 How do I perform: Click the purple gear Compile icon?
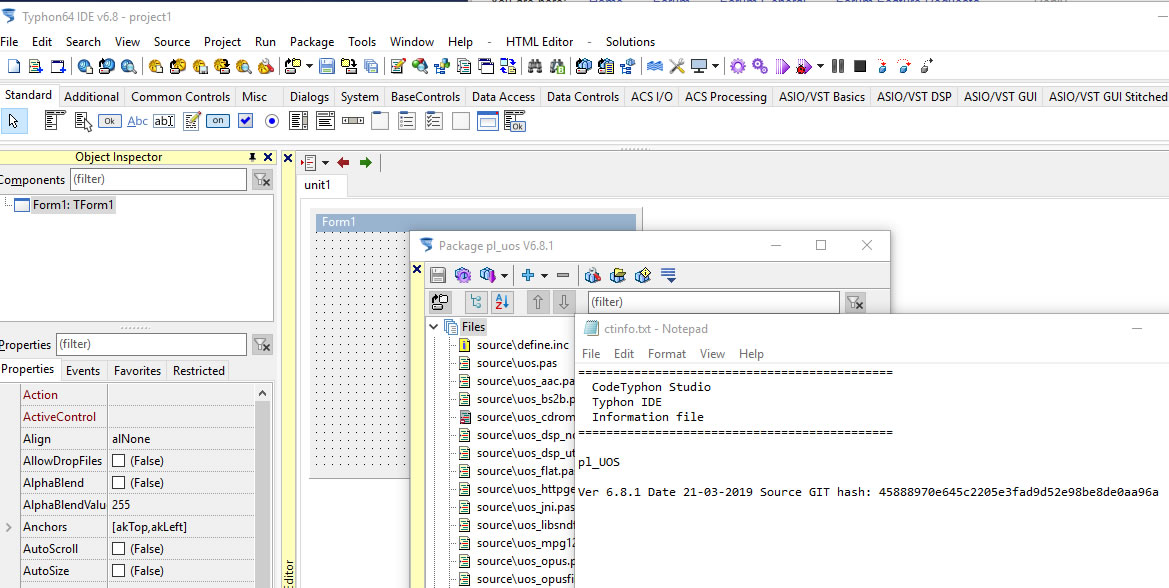pos(738,66)
